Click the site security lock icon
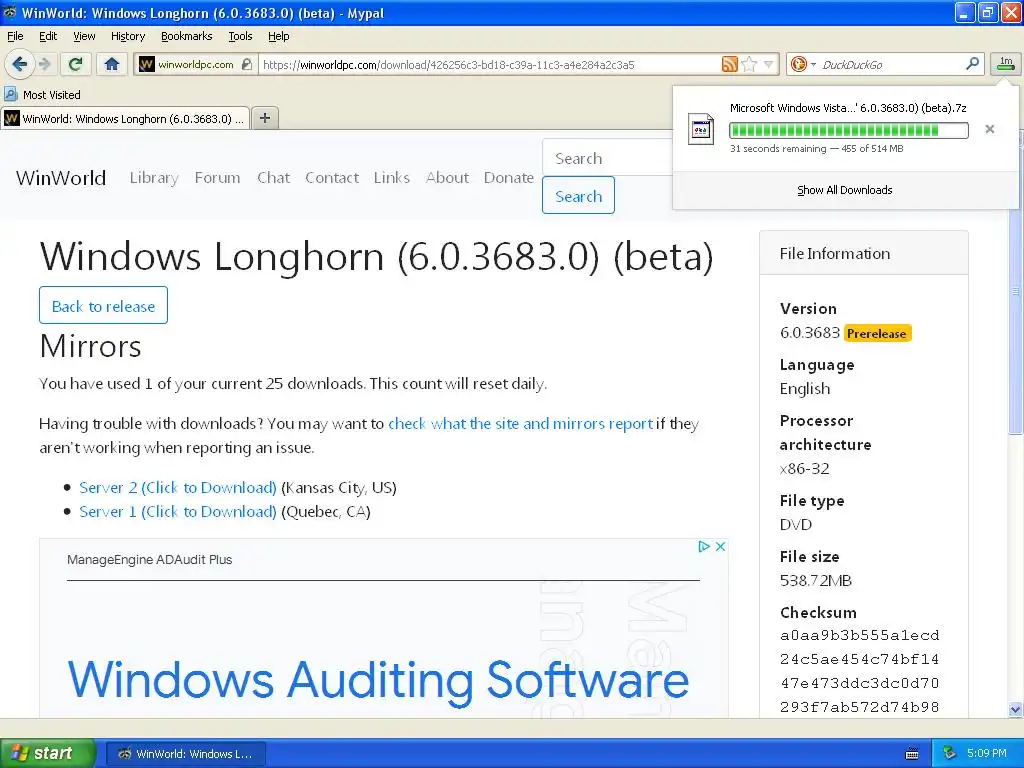The width and height of the screenshot is (1024, 768). coord(246,64)
